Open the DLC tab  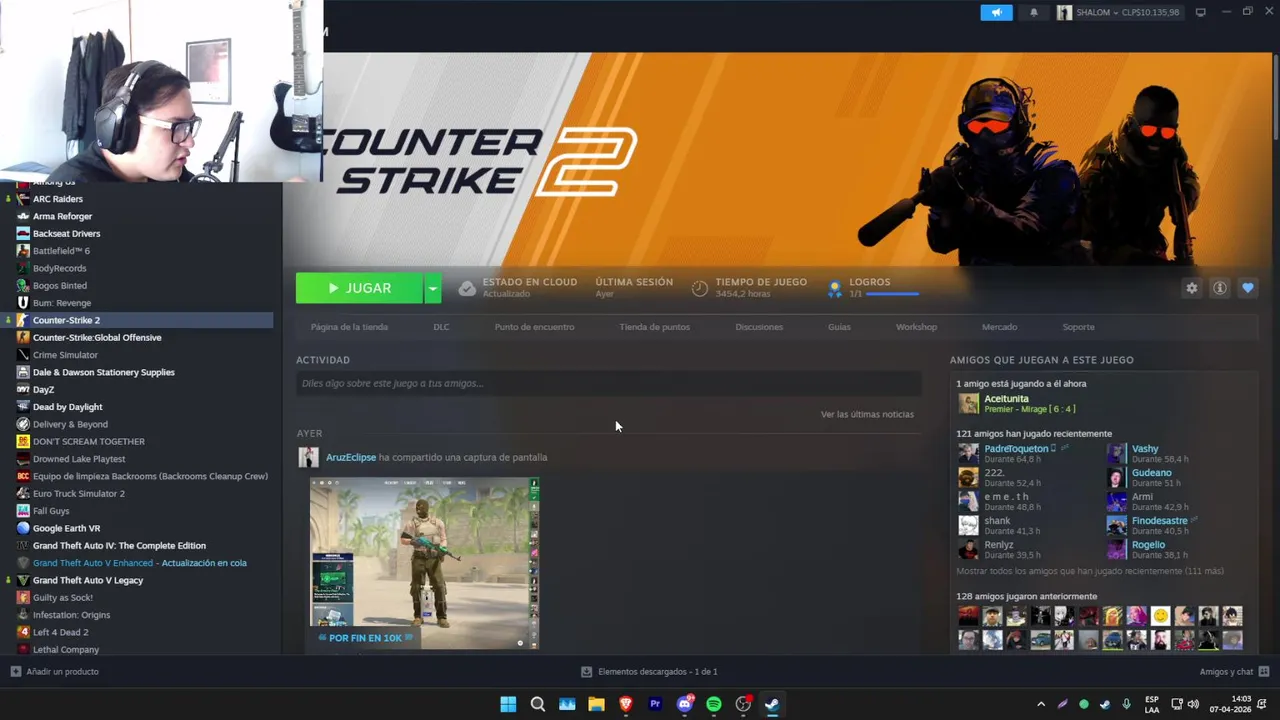[x=441, y=327]
